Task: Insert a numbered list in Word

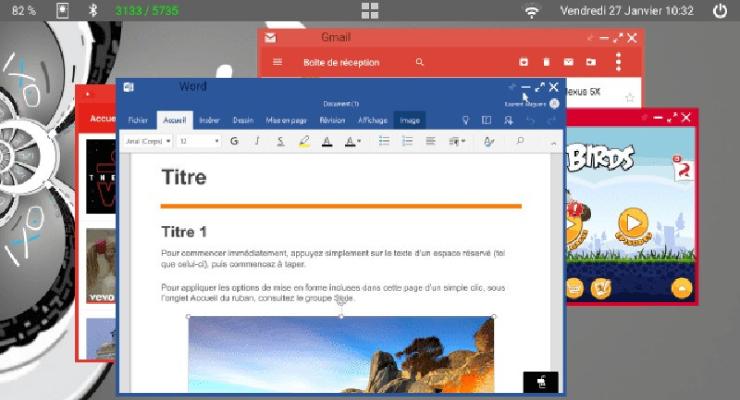Action: [407, 141]
